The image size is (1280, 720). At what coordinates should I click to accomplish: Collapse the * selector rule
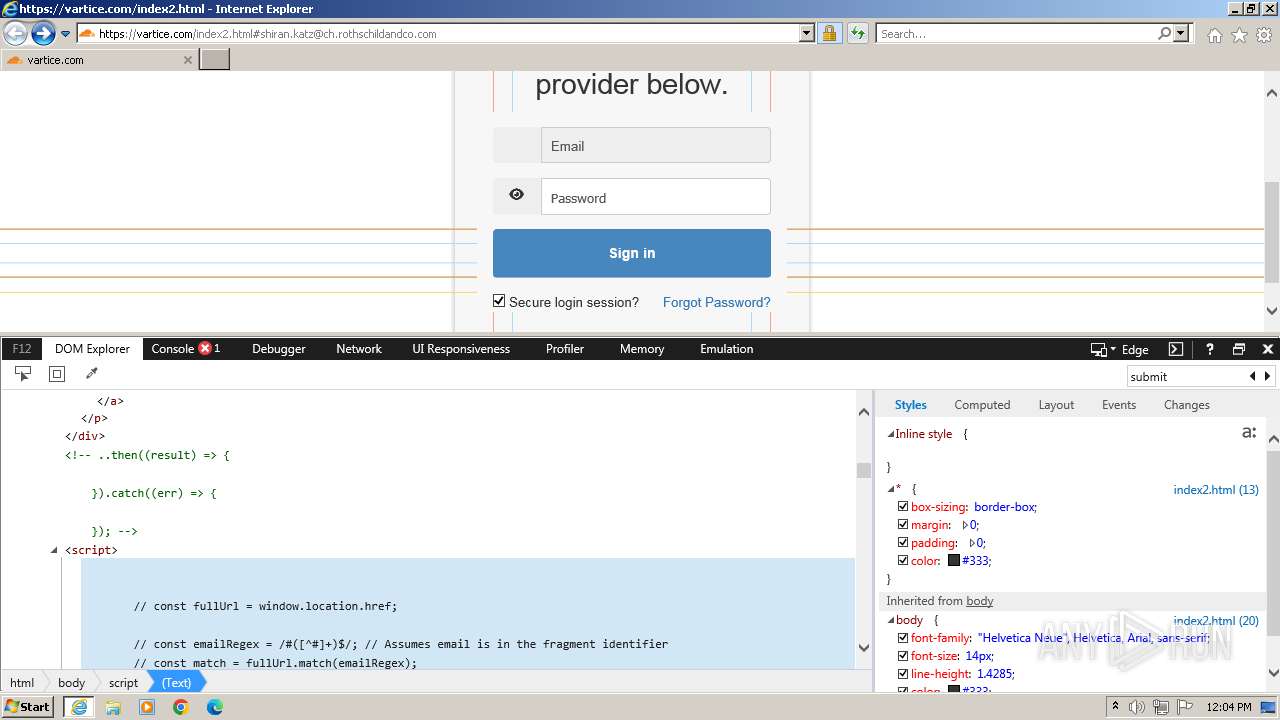pos(891,489)
